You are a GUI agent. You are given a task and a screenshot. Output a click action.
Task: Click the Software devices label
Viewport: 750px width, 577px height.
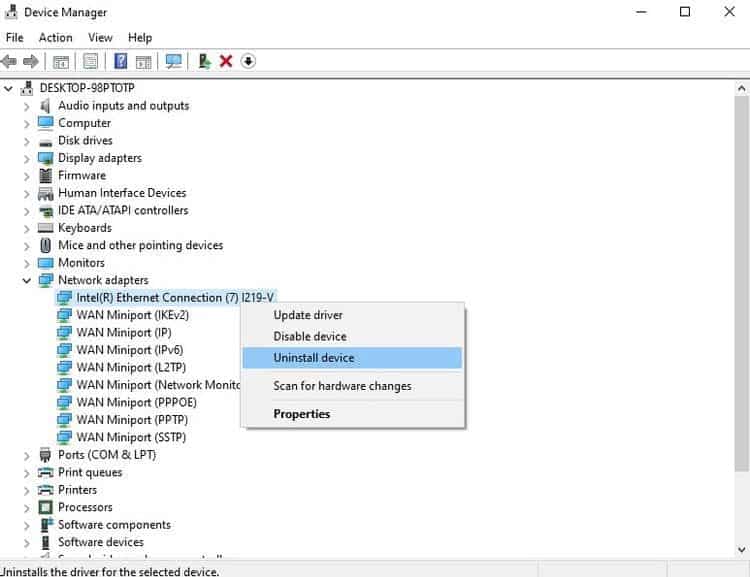tap(101, 542)
